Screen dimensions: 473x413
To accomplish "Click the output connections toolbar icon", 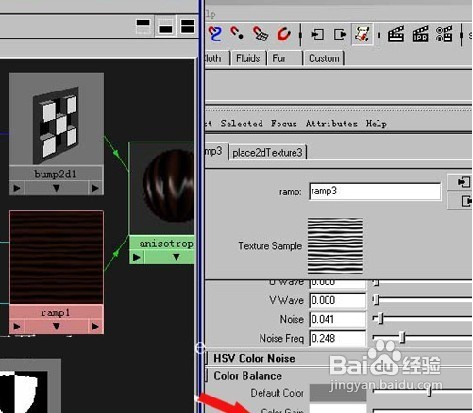I will pyautogui.click(x=340, y=35).
